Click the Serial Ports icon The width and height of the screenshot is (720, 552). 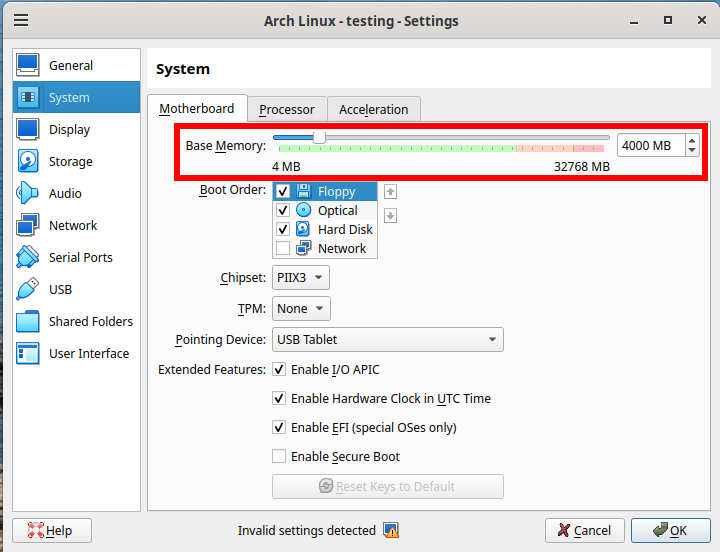pyautogui.click(x=28, y=257)
